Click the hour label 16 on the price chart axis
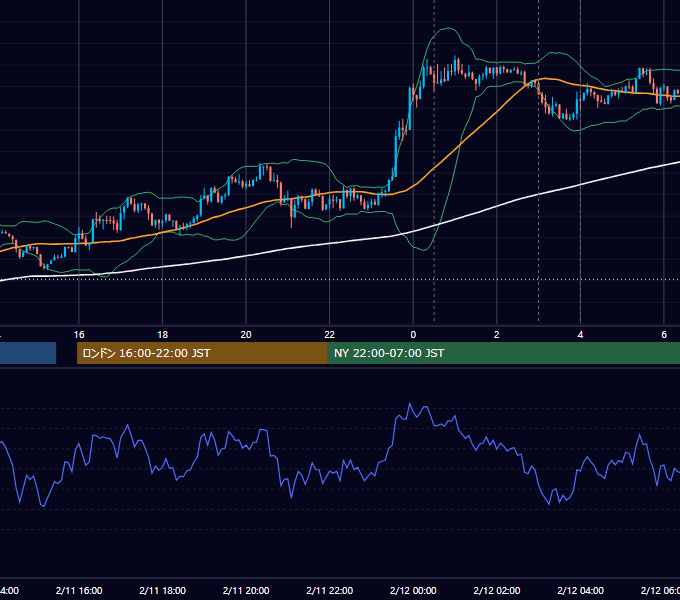This screenshot has width=680, height=600. (79, 335)
